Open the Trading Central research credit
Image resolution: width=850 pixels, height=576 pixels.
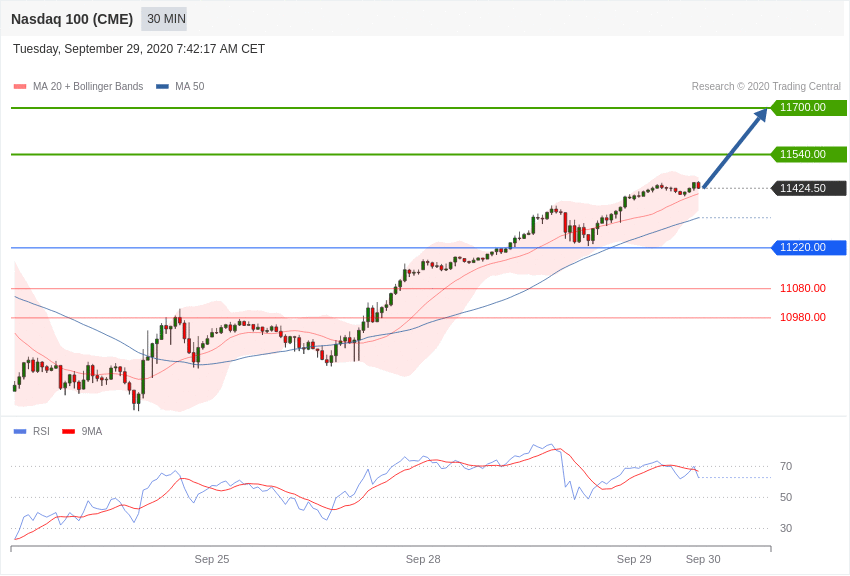point(766,87)
